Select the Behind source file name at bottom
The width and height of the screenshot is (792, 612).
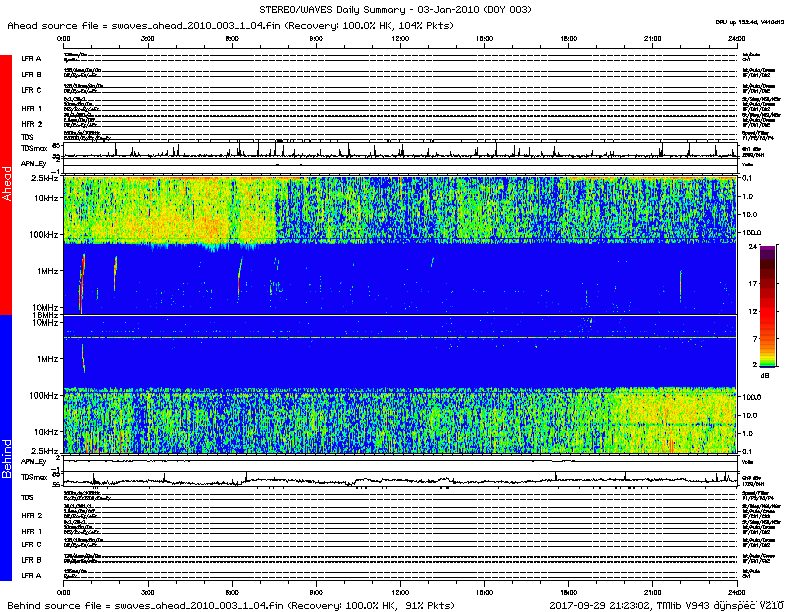[x=190, y=605]
